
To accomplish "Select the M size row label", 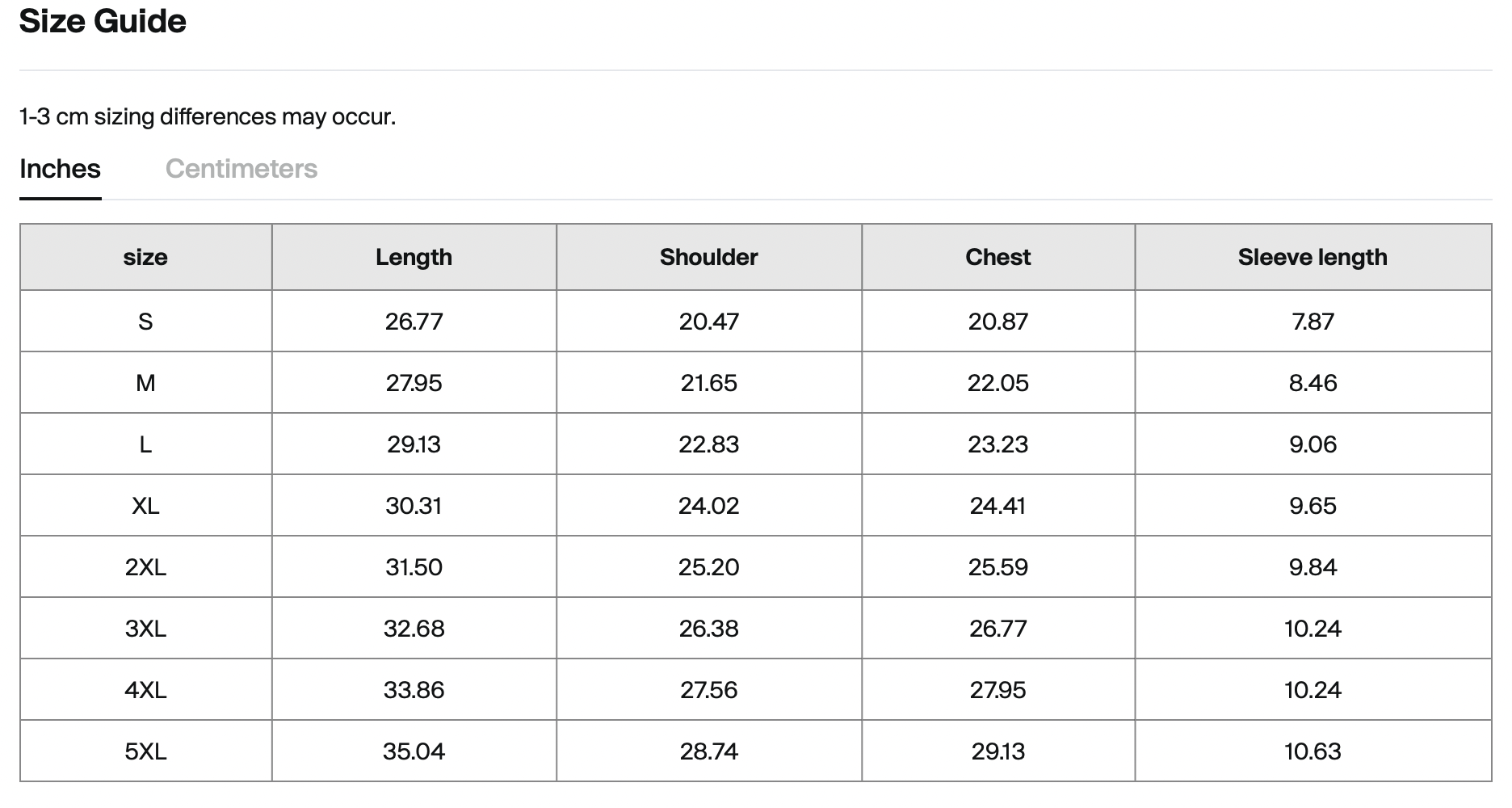I will [x=145, y=383].
